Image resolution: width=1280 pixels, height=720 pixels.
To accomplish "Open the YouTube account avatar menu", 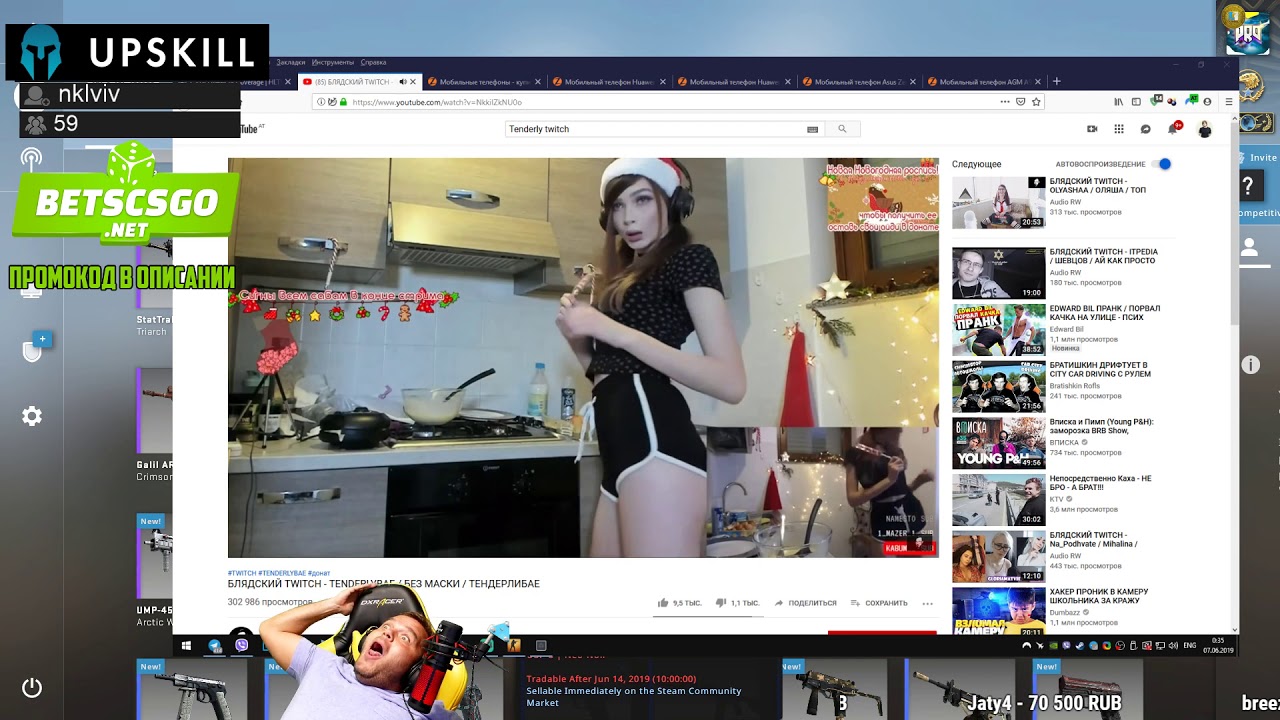I will tap(1205, 129).
